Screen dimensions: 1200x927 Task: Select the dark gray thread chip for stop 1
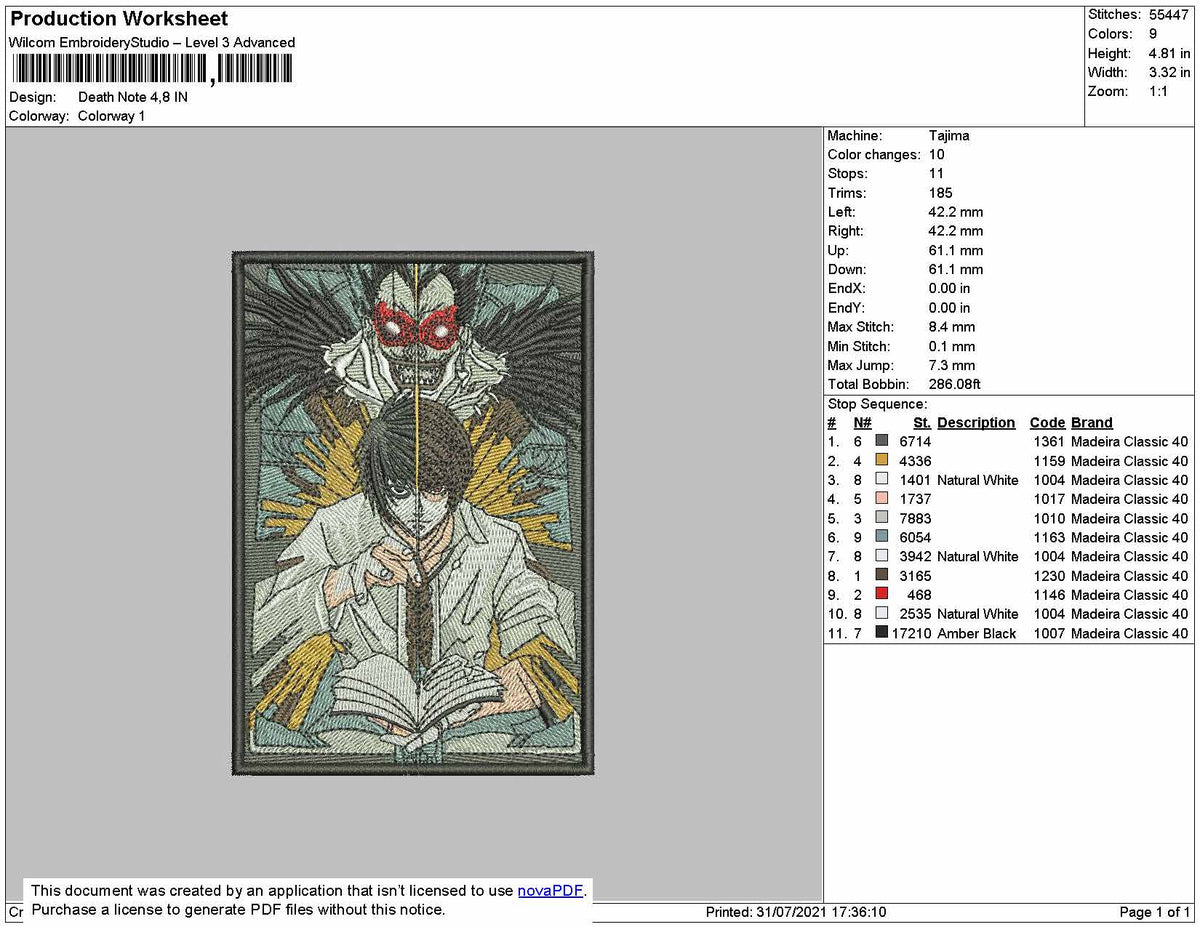pos(883,440)
